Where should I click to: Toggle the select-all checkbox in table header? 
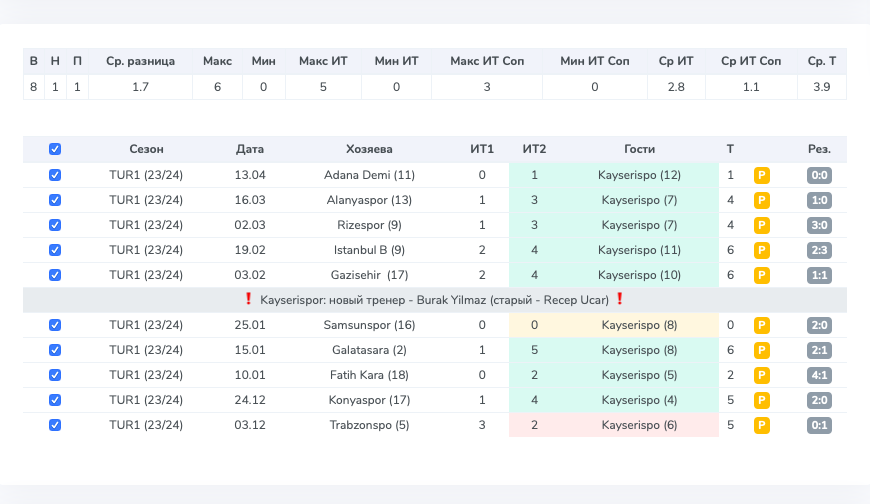coord(55,149)
